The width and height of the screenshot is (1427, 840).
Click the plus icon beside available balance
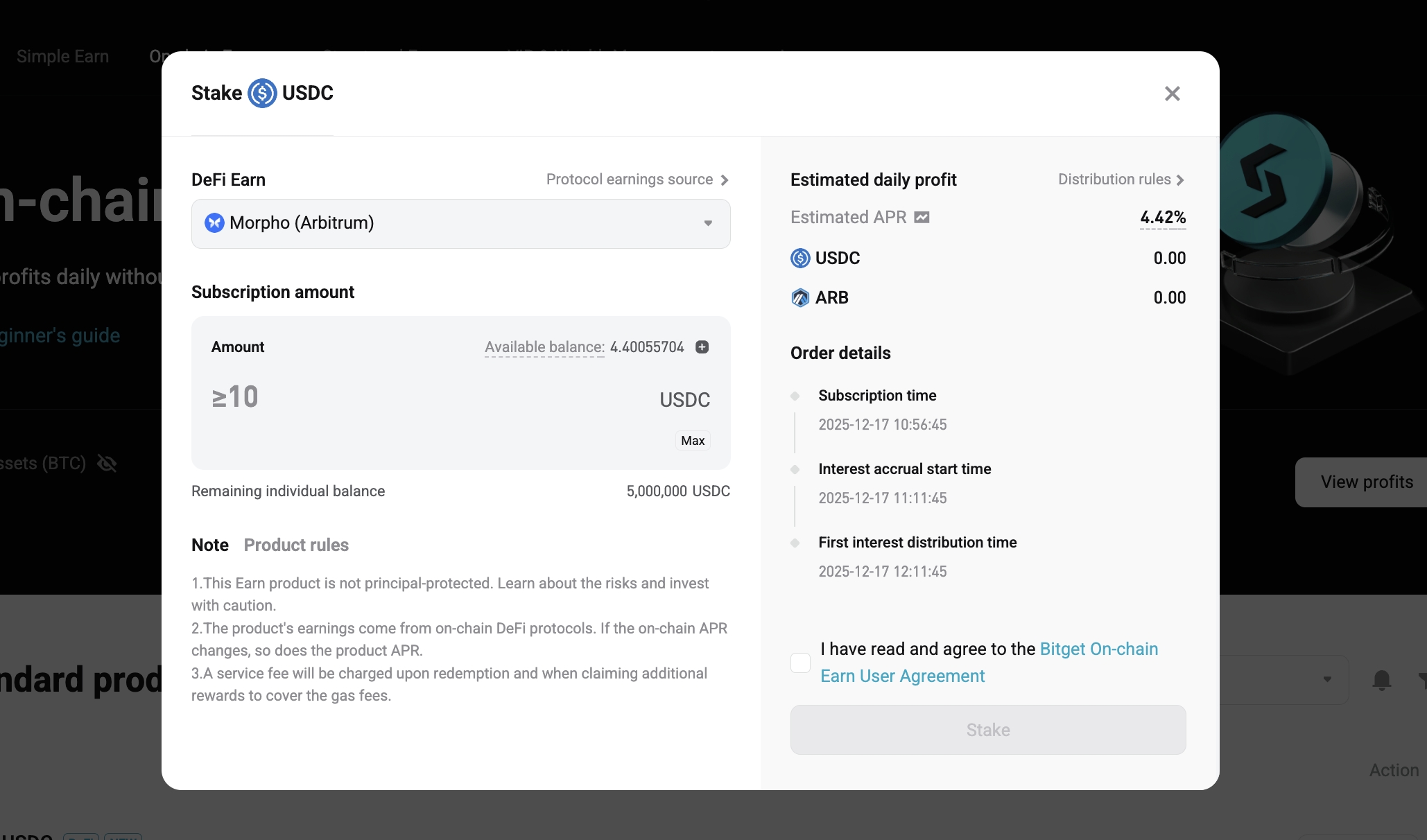pos(702,347)
